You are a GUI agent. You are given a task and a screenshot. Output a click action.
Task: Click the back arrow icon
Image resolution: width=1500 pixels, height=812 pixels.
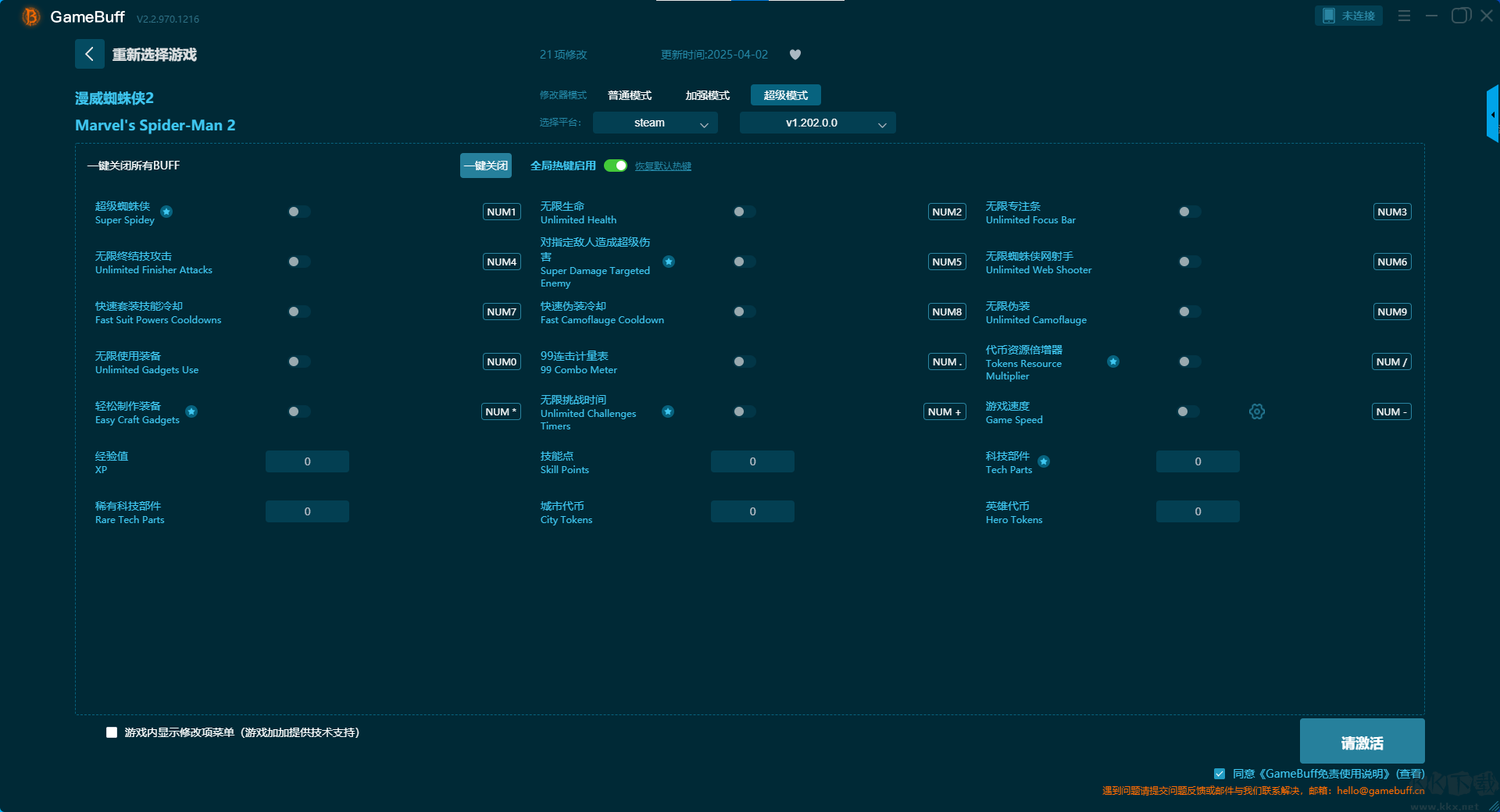[89, 54]
